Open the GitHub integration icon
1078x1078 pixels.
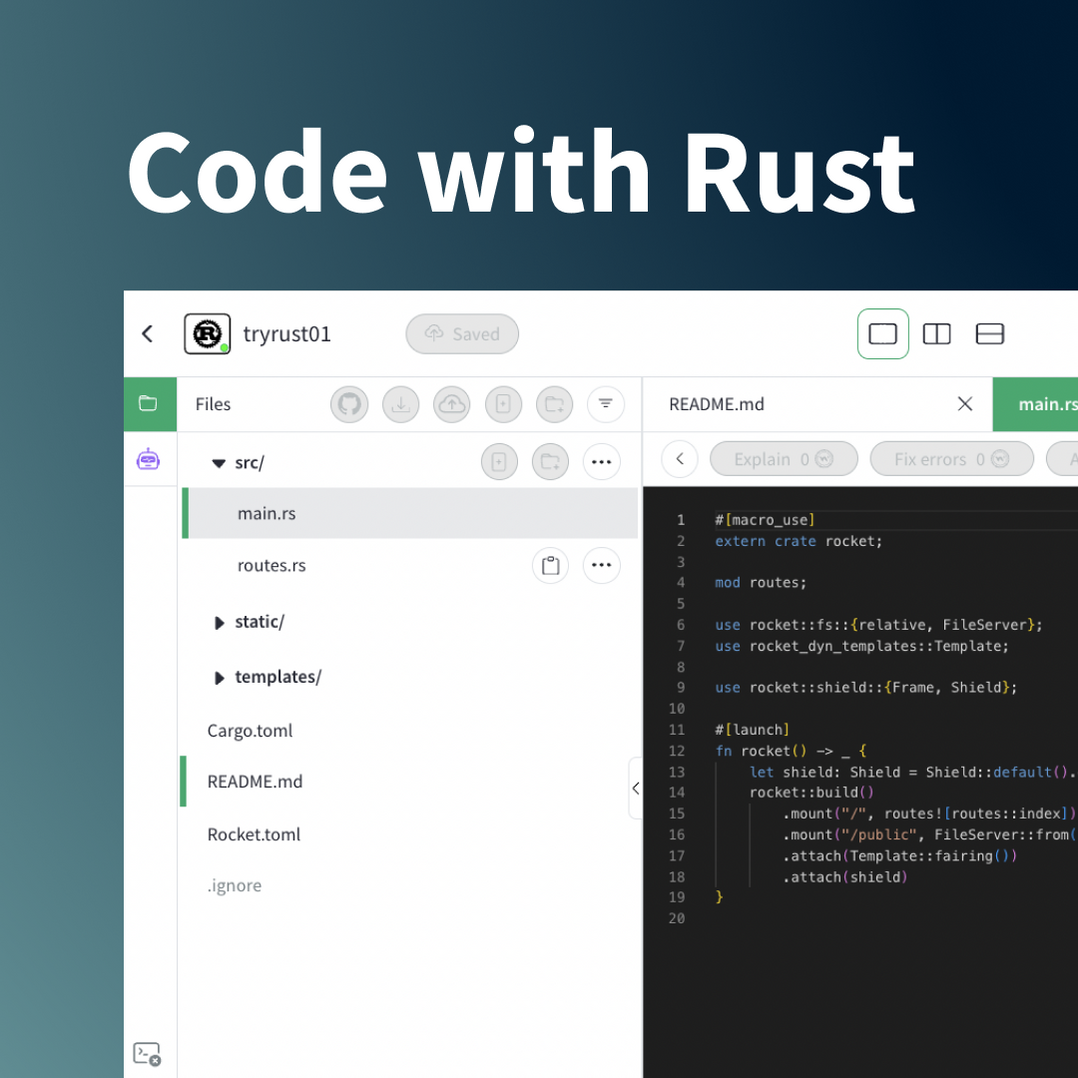pos(349,404)
